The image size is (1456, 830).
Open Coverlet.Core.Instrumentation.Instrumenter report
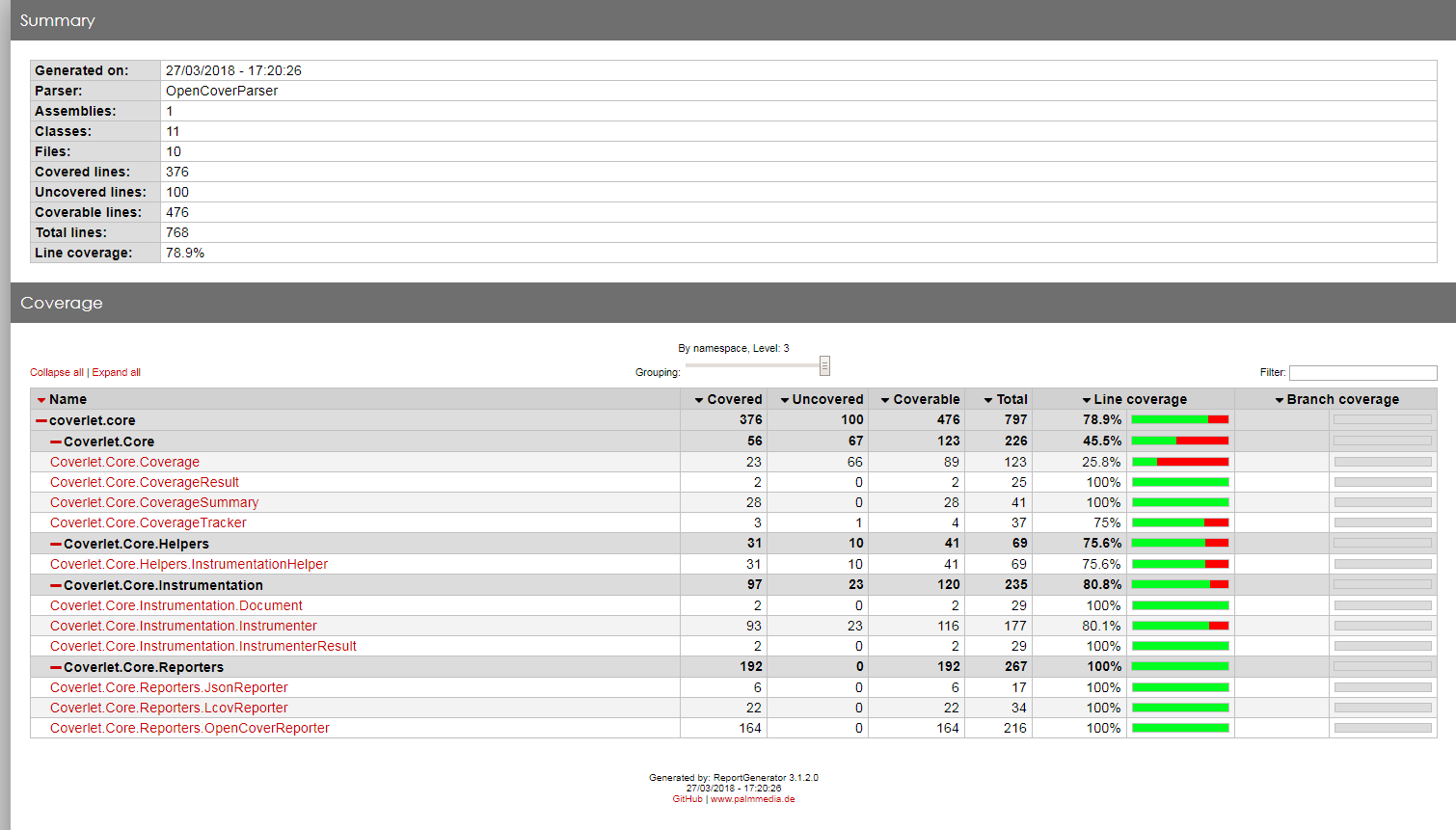pyautogui.click(x=183, y=626)
